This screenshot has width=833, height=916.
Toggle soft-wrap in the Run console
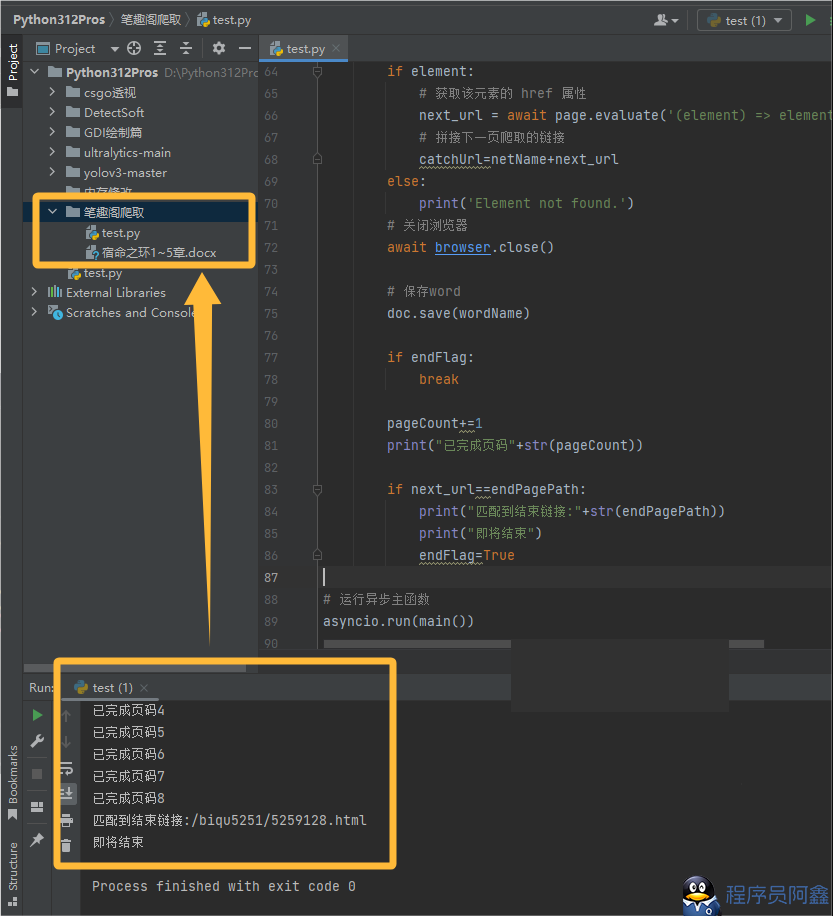tap(67, 768)
